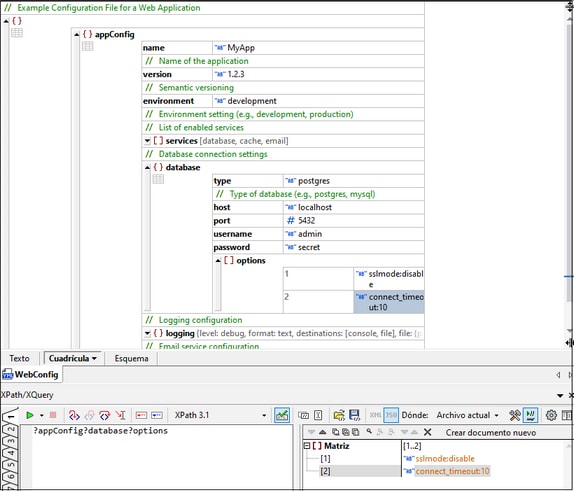Open XPath settings gear icon
574x491 pixels.
click(x=551, y=415)
